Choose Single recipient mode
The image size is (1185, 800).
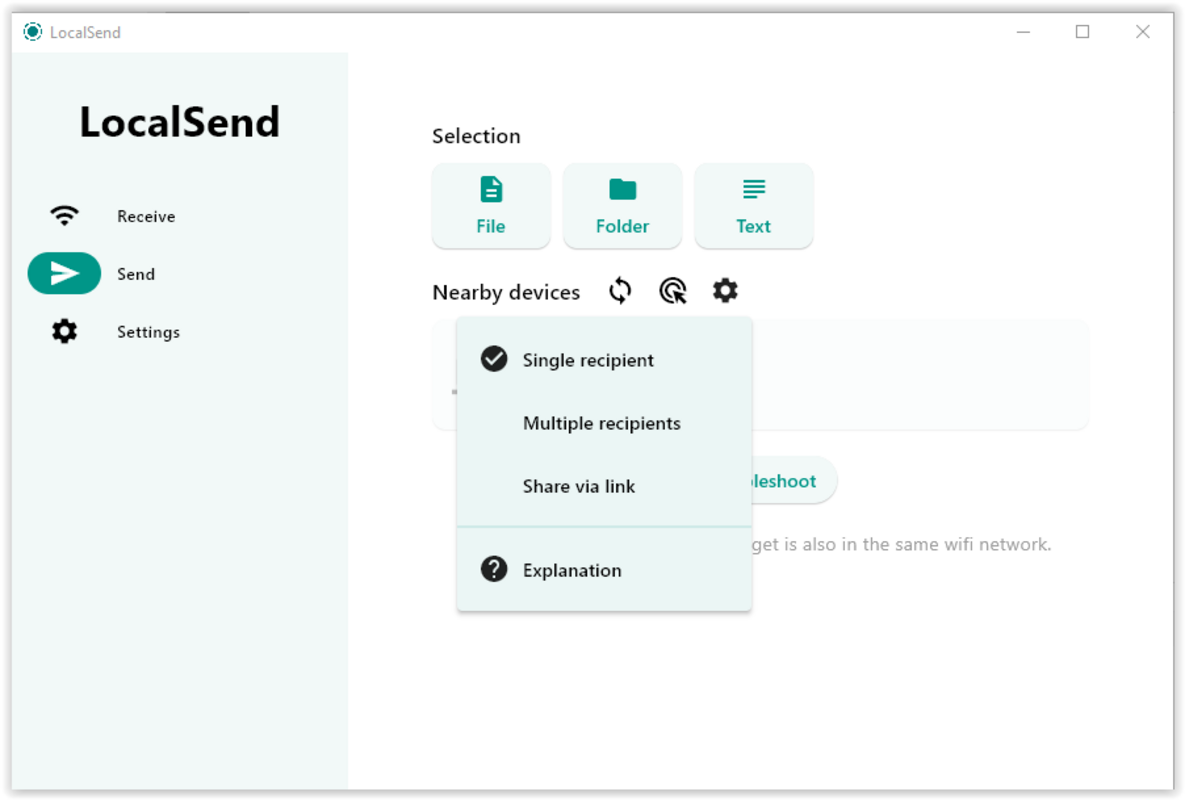click(604, 360)
